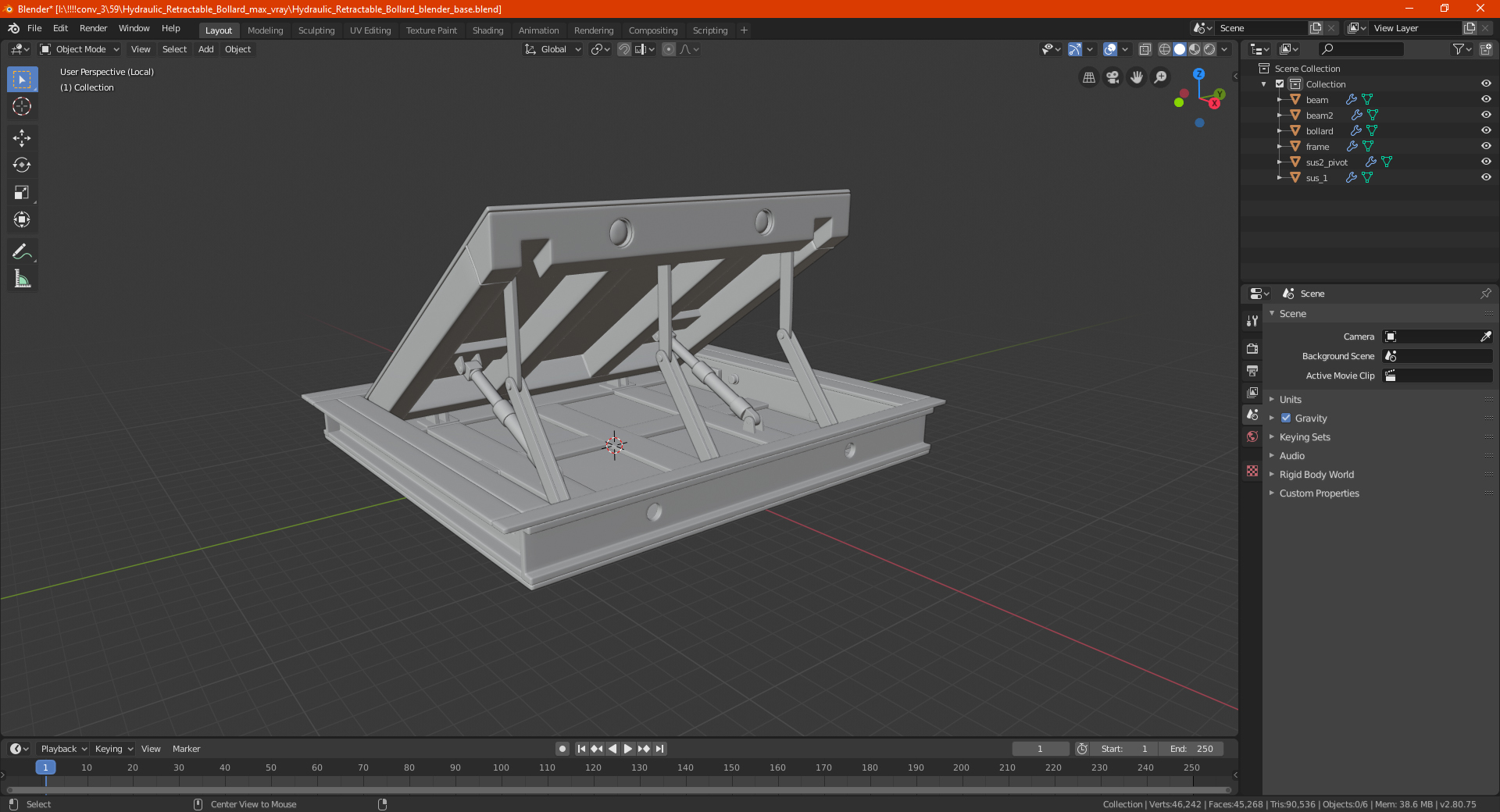Switch to the Modeling workspace tab

(x=265, y=30)
